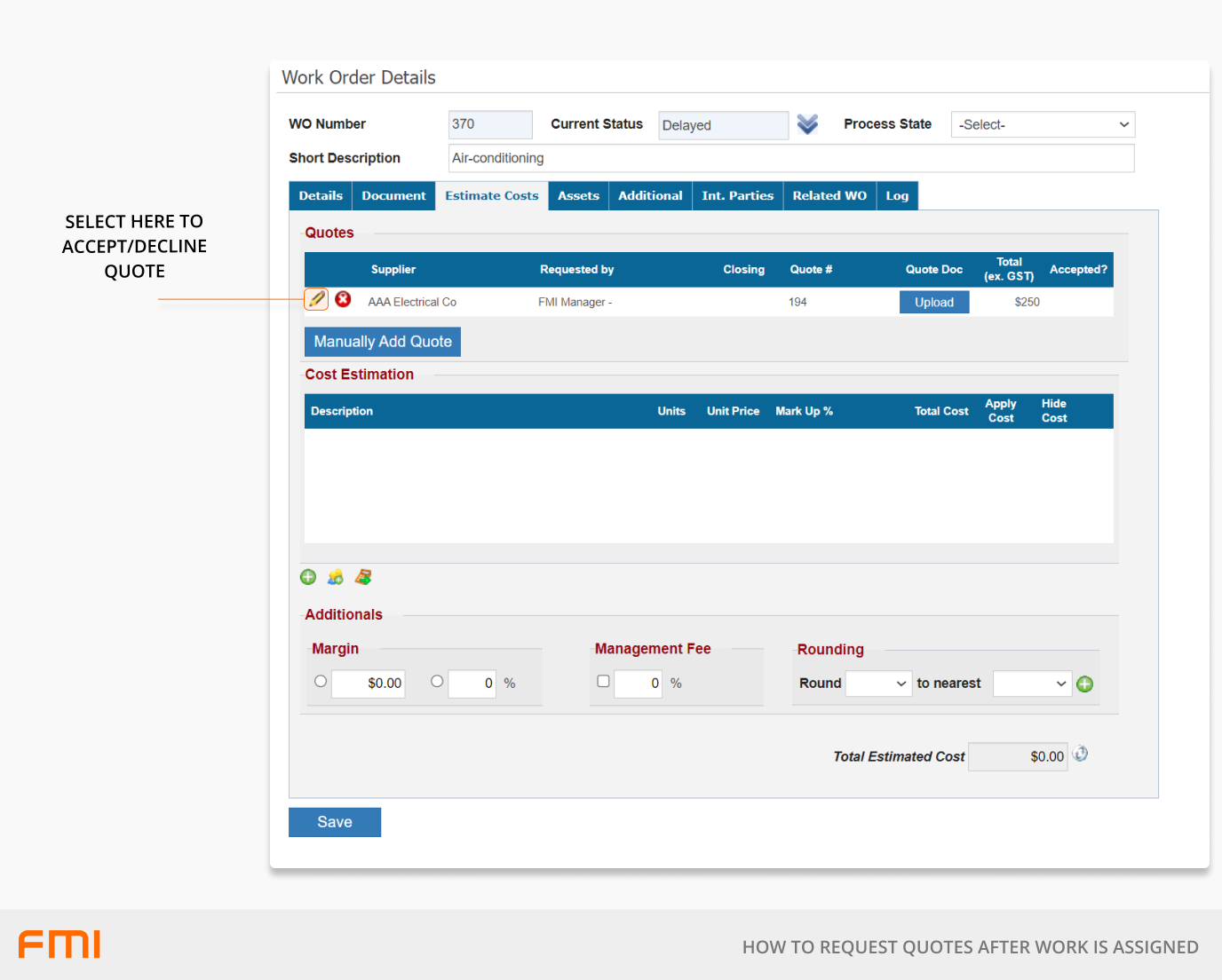Select the Margin percentage radio button
The width and height of the screenshot is (1222, 980).
(437, 682)
